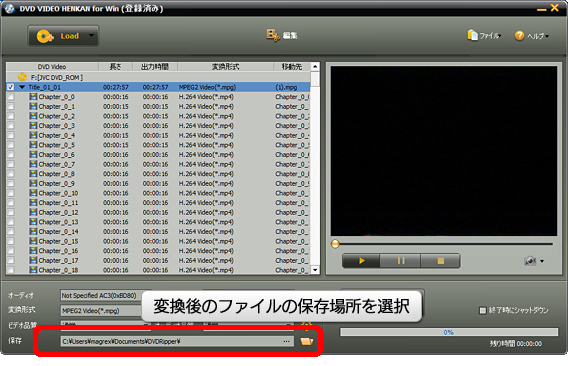This screenshot has width=568, height=366.
Task: Uncheck the Title_01_01 checkbox
Action: pyautogui.click(x=11, y=87)
